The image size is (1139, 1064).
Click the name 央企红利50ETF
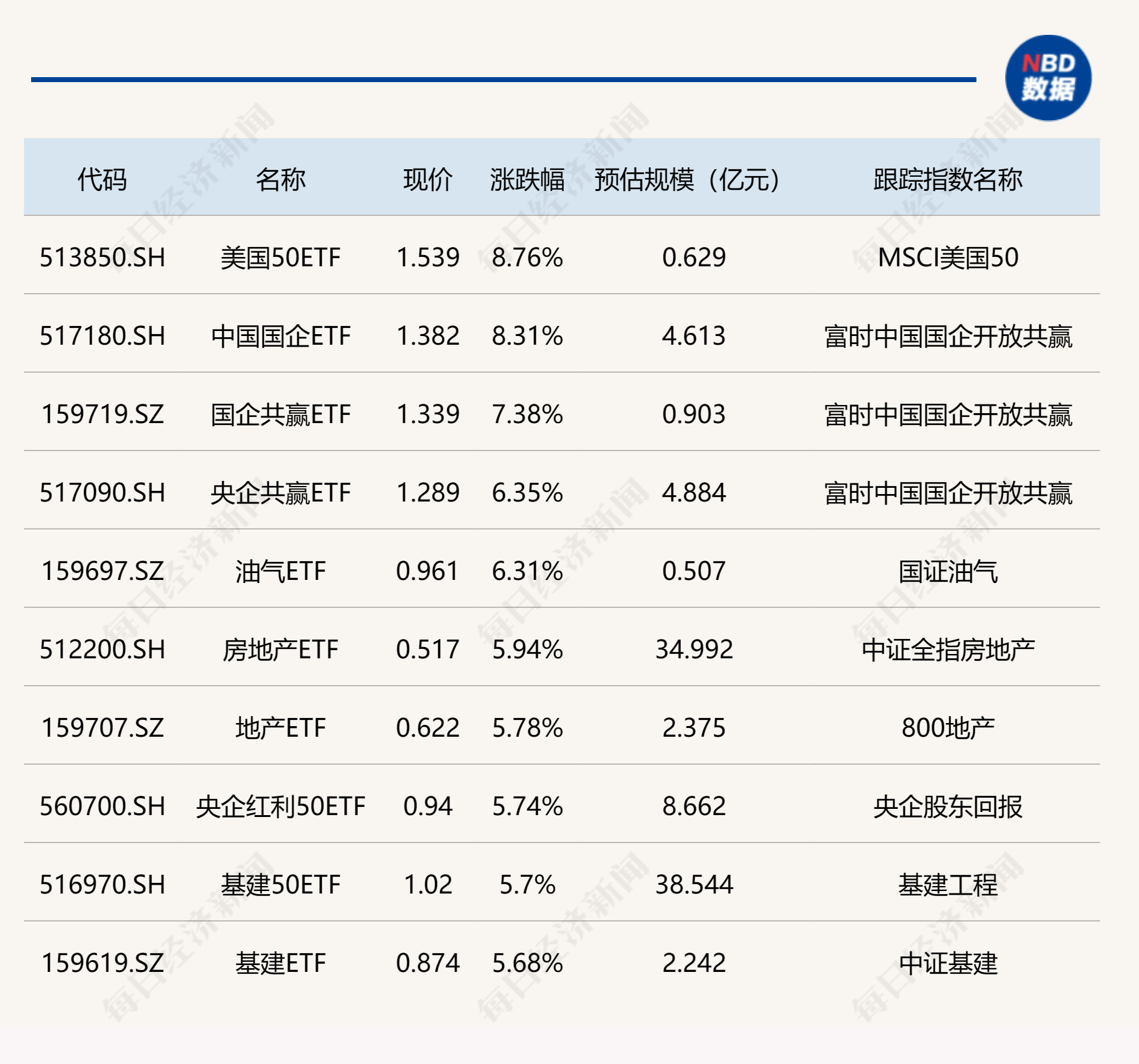click(x=281, y=806)
